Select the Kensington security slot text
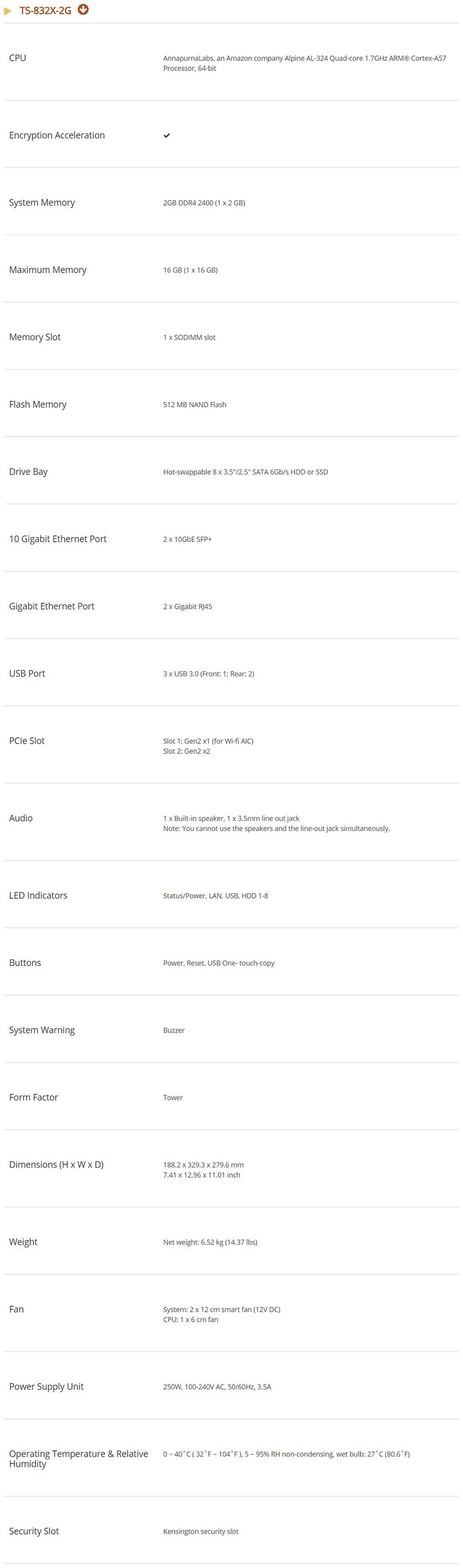The height and width of the screenshot is (1568, 463). point(200,1531)
